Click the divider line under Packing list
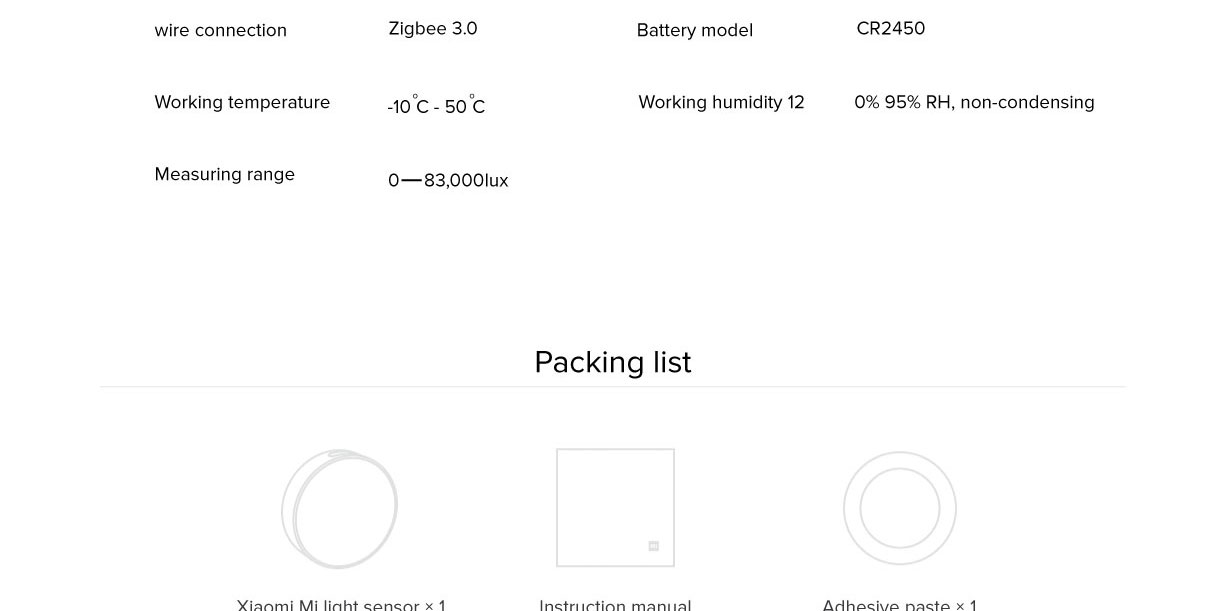1226x611 pixels. (612, 387)
